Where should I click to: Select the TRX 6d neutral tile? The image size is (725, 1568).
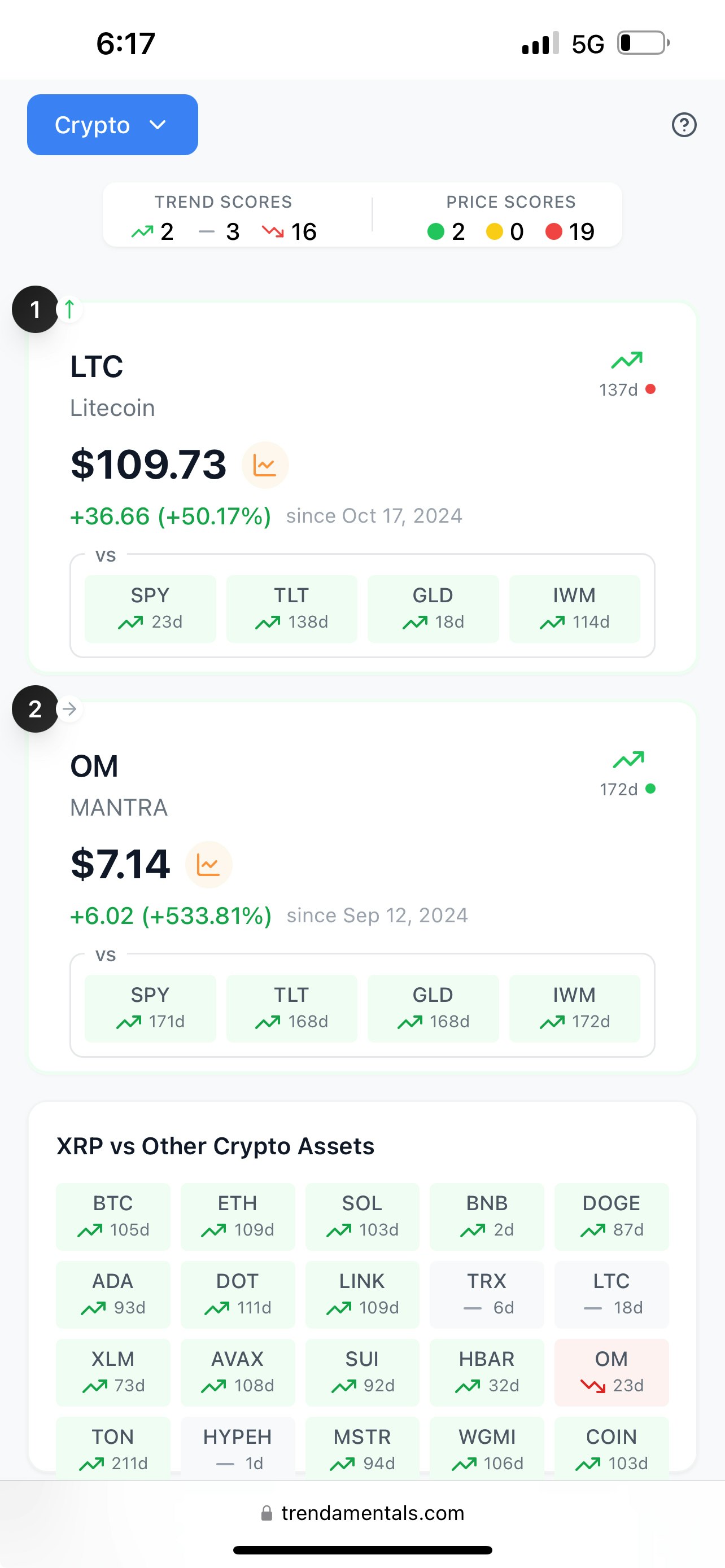pyautogui.click(x=486, y=1294)
